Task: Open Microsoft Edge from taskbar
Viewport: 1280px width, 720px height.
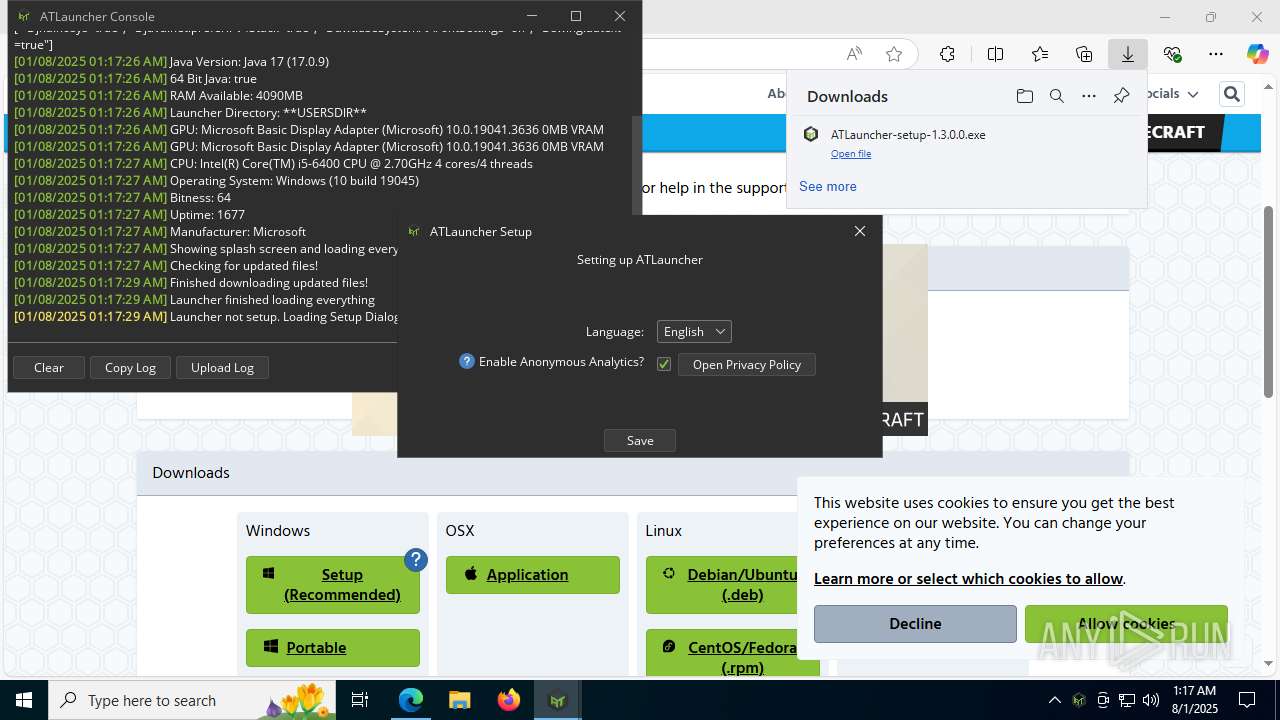Action: click(x=411, y=700)
